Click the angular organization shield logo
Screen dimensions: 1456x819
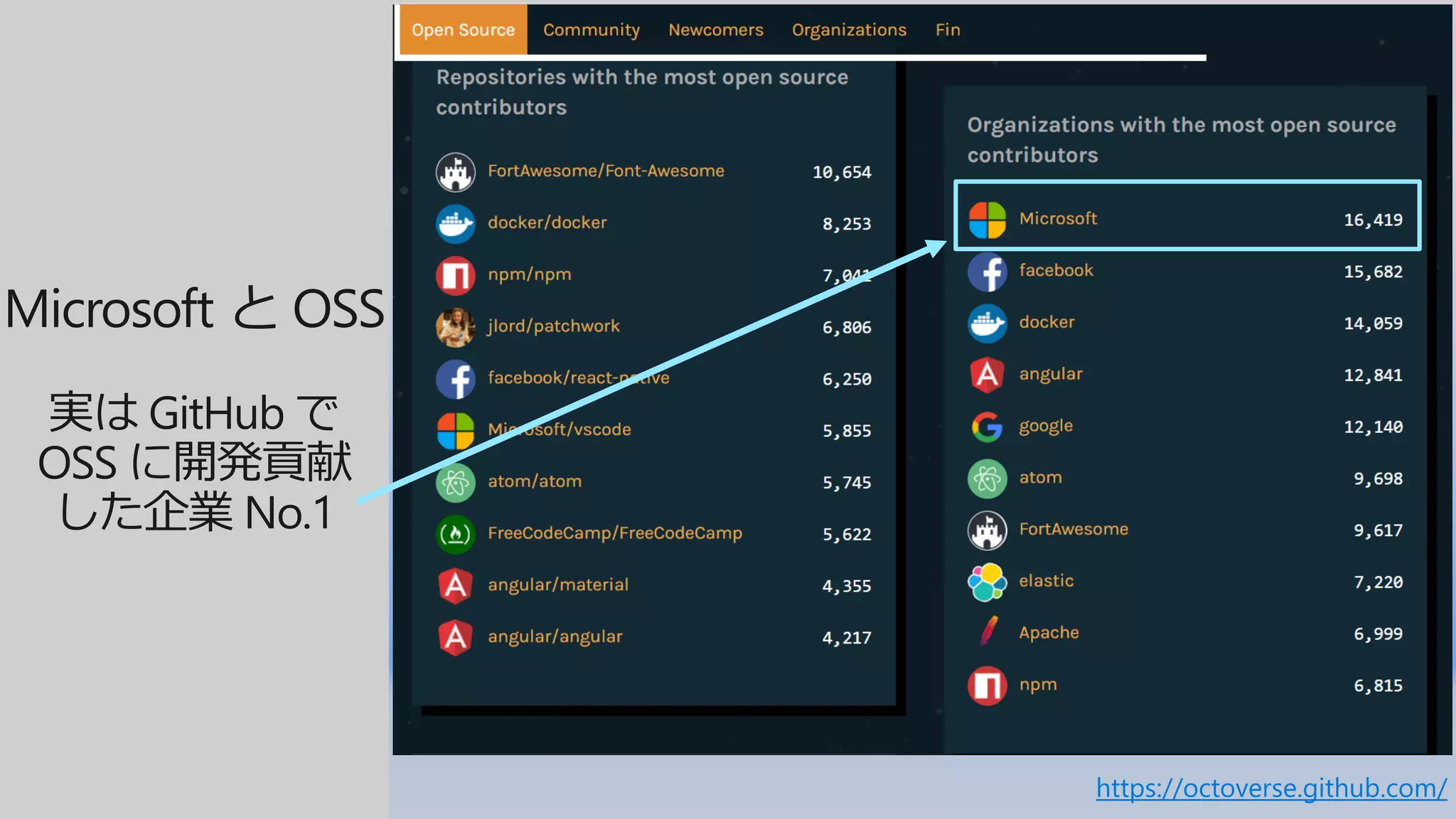pyautogui.click(x=987, y=375)
